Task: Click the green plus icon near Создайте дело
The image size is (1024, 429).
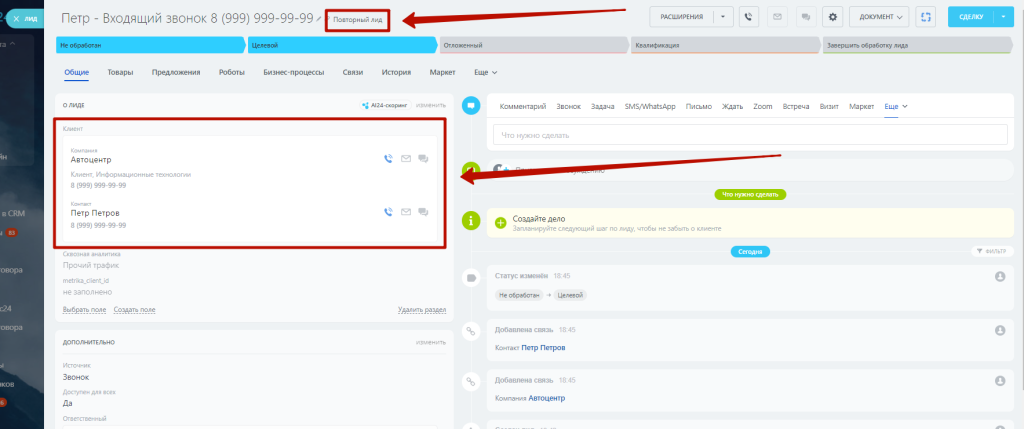Action: 500,223
